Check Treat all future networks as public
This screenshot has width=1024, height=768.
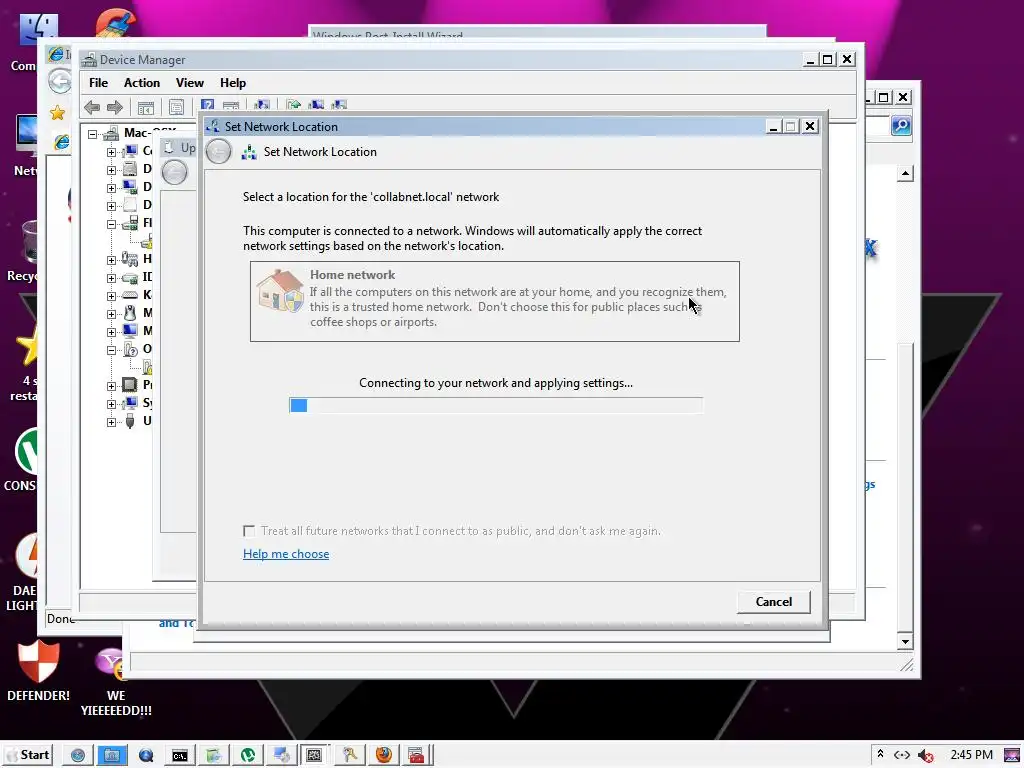249,531
